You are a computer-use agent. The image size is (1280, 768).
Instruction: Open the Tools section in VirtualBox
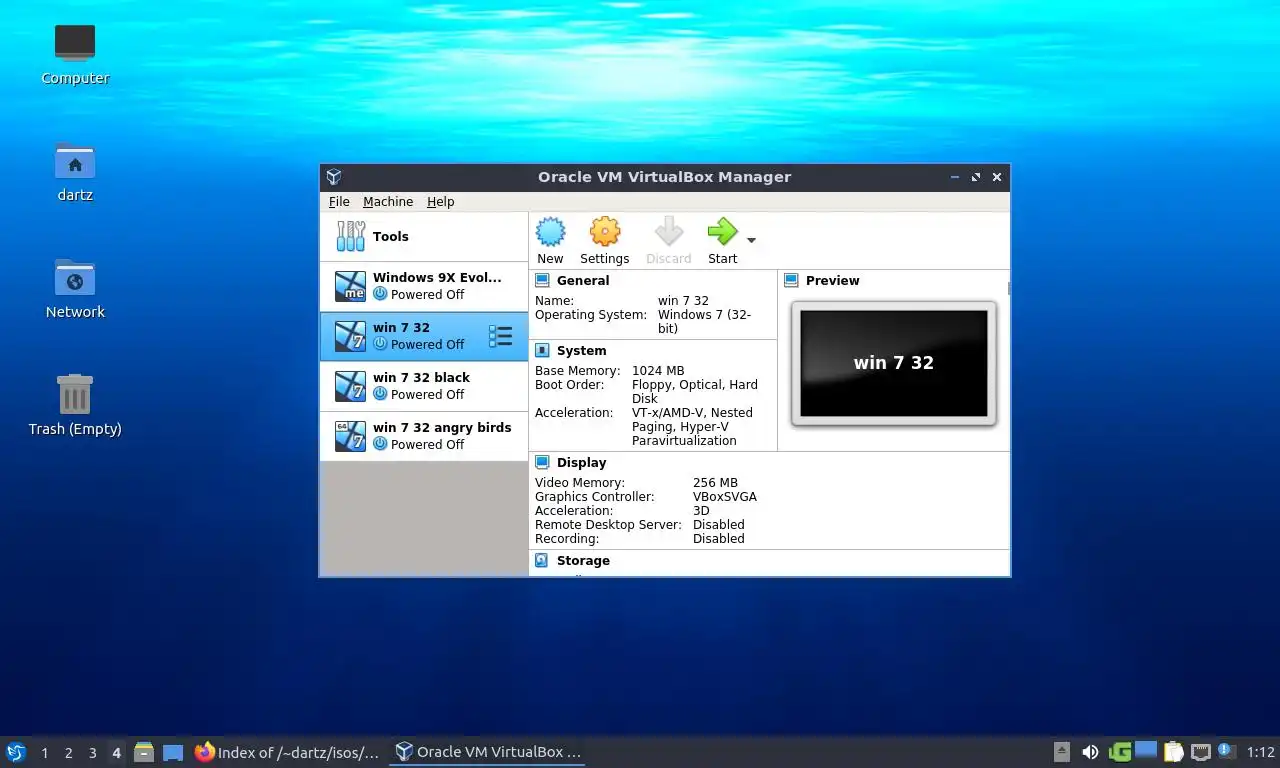pos(424,237)
